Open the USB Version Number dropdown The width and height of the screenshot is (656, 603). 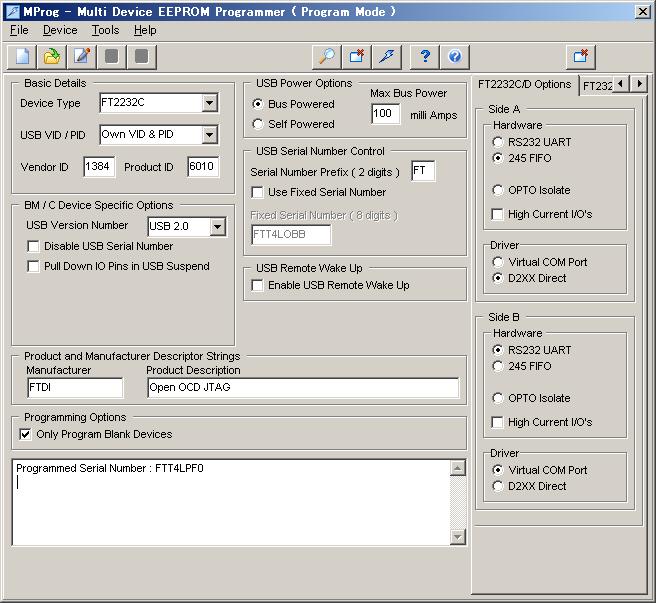(x=217, y=227)
